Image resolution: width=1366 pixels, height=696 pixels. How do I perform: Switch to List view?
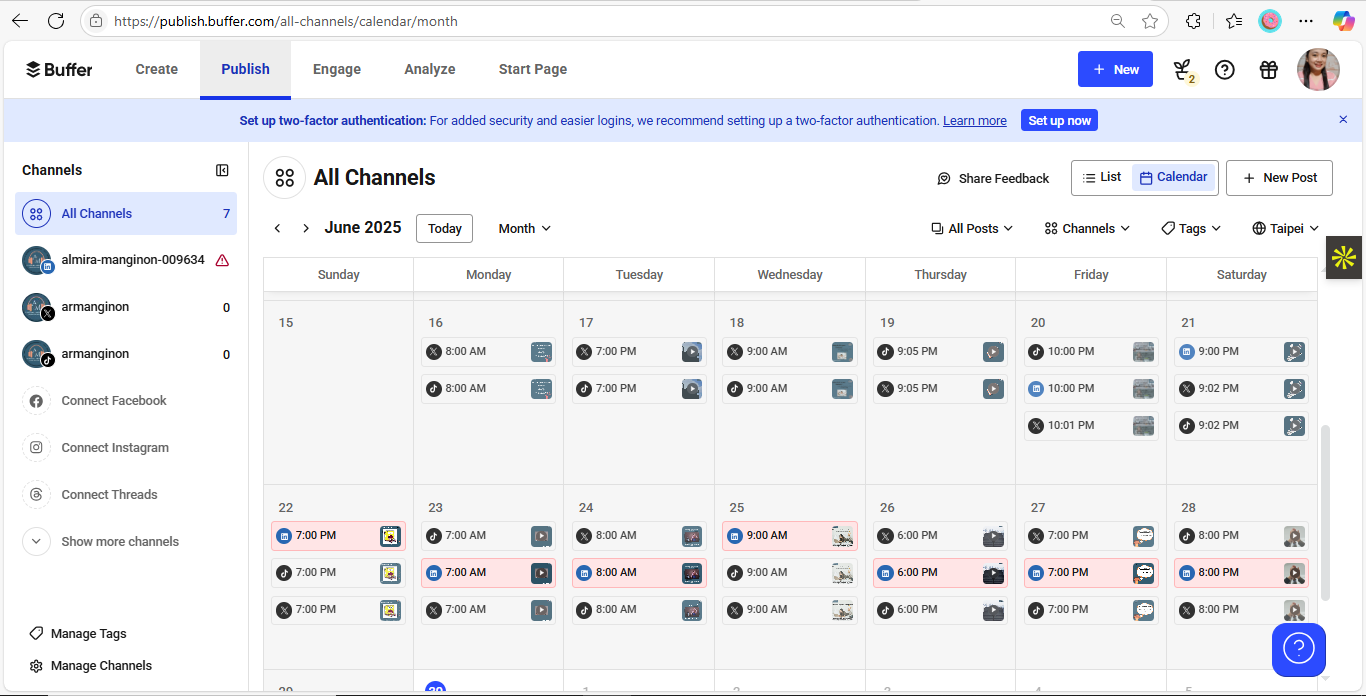[x=1102, y=177]
